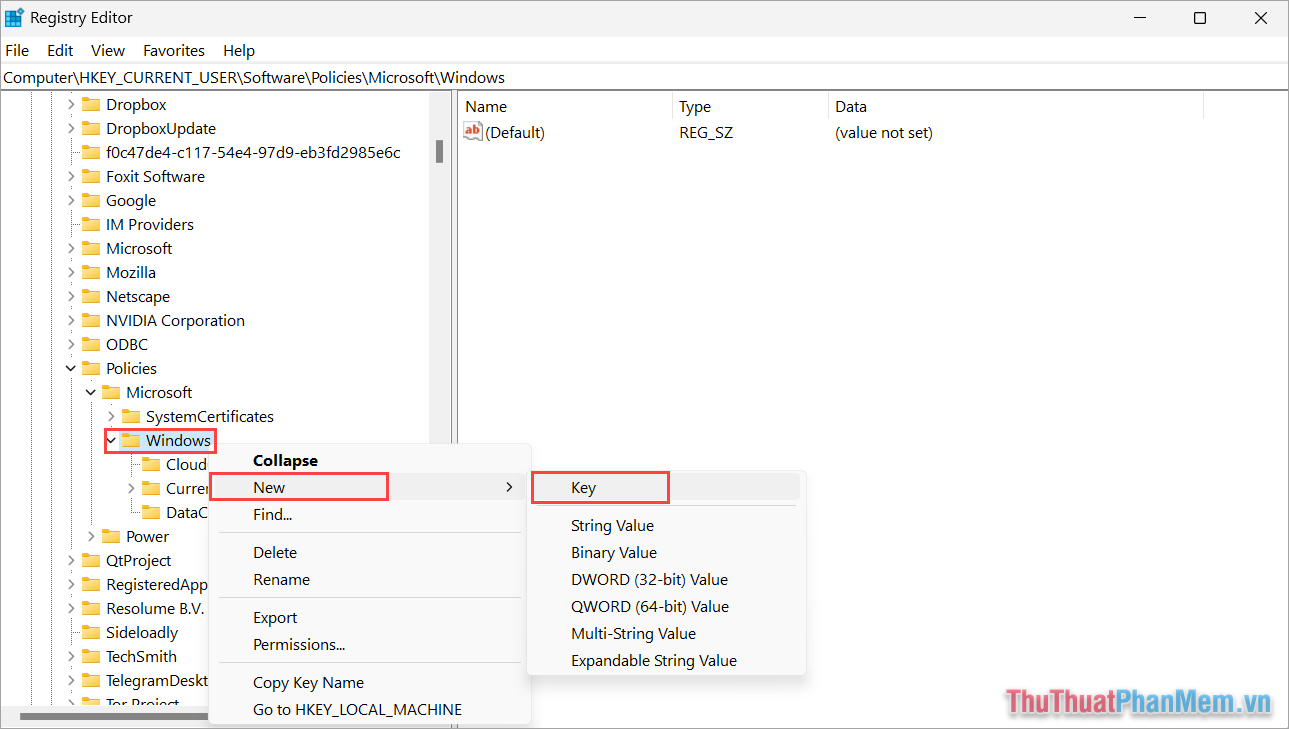
Task: Collapse the Policies key chevron
Action: tap(70, 368)
